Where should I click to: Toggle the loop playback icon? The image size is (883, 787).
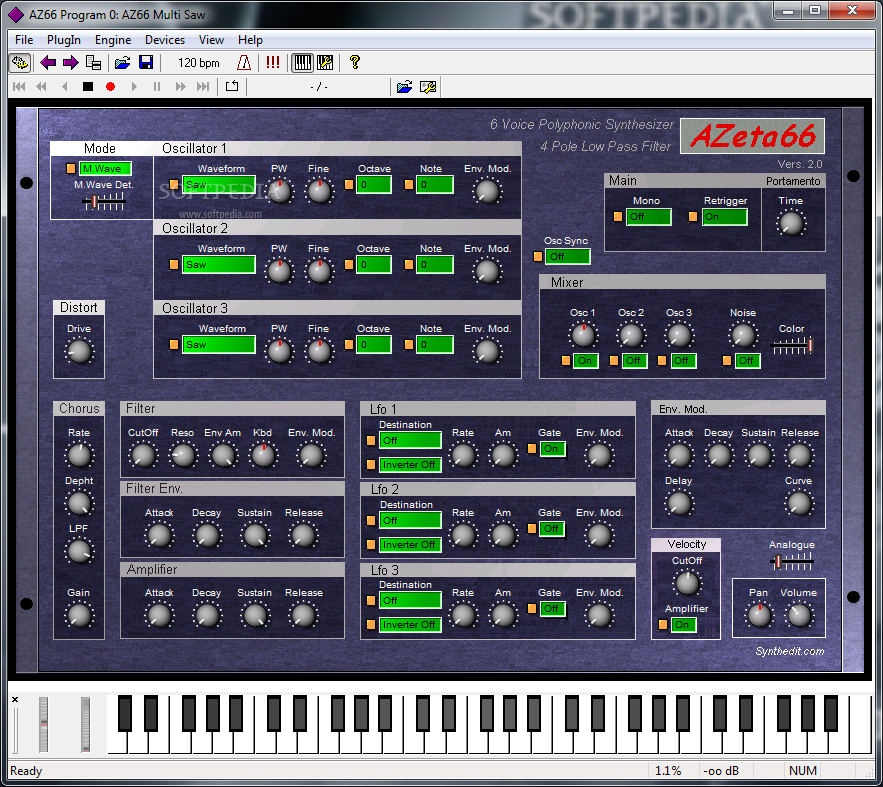coord(232,86)
